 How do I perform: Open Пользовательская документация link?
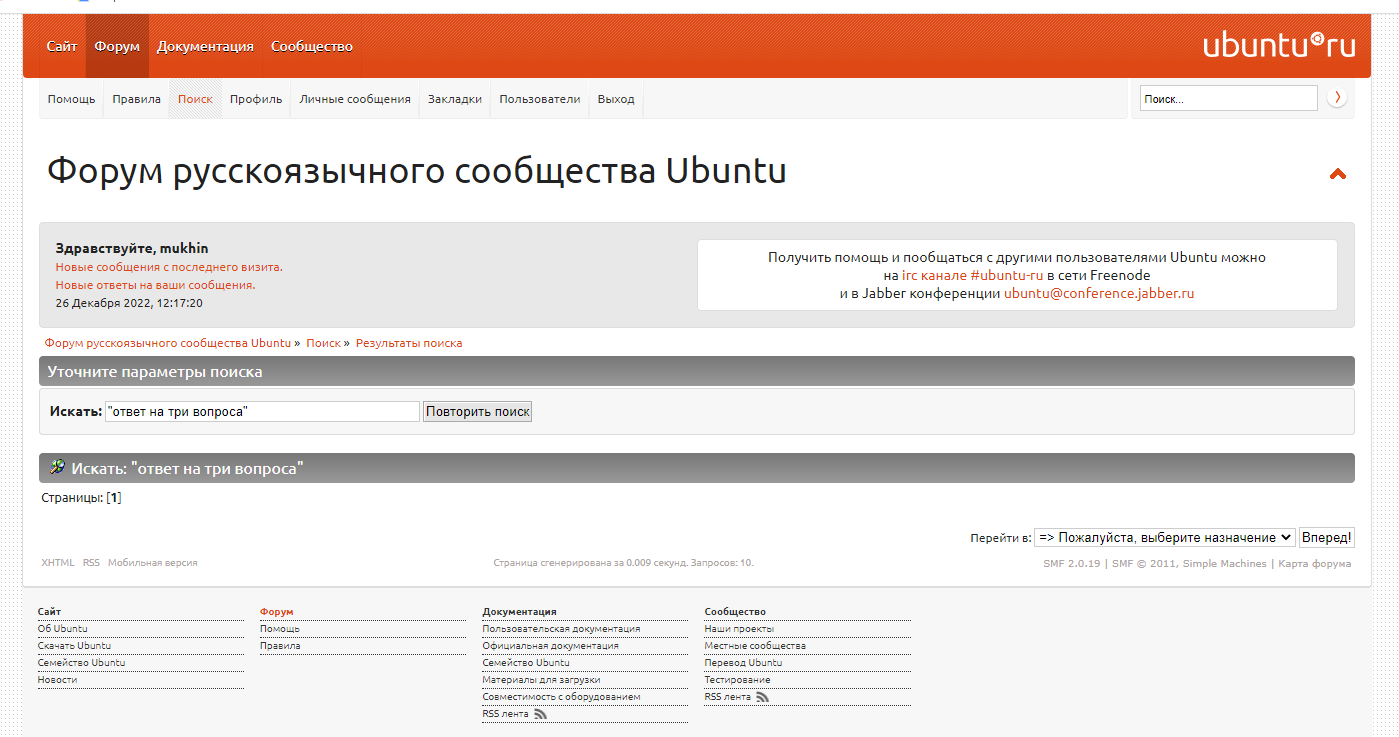click(x=561, y=629)
